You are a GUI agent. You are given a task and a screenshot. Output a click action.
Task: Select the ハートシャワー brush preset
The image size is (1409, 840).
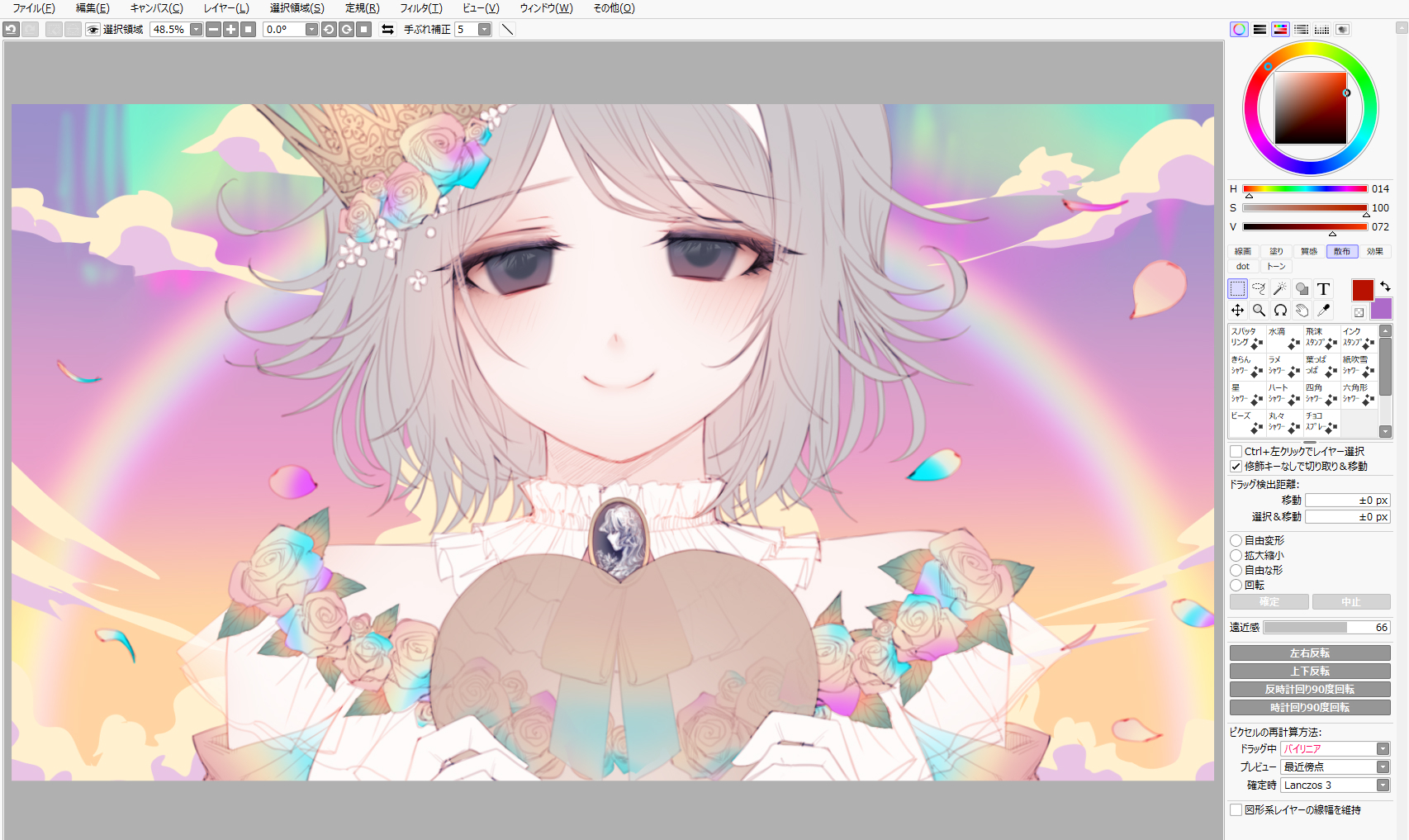pyautogui.click(x=1283, y=394)
